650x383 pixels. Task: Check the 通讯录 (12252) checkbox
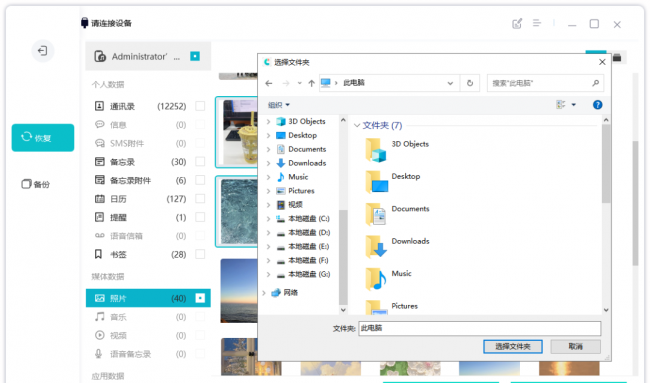[x=200, y=106]
